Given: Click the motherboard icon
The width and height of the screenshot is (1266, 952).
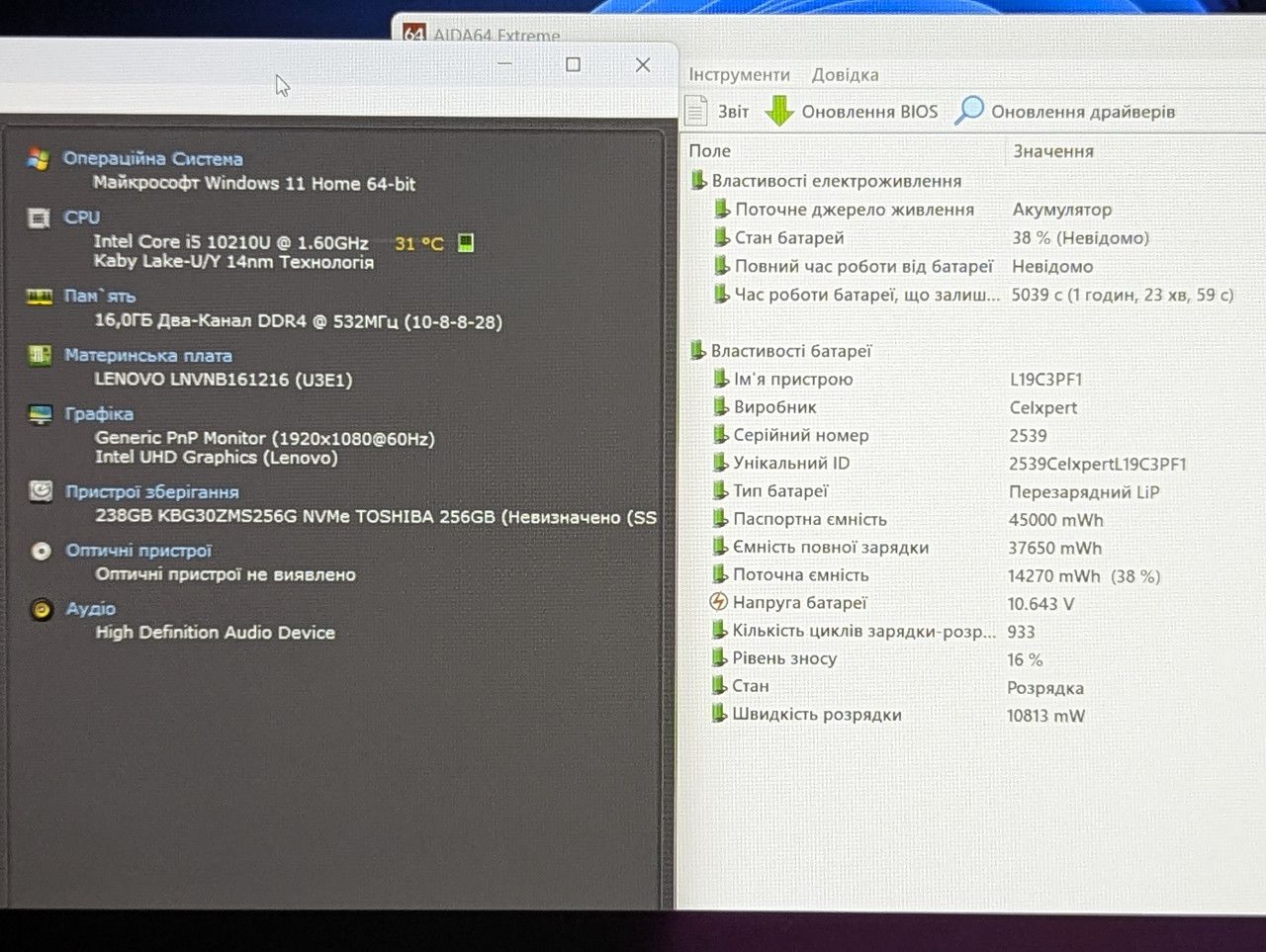Looking at the screenshot, I should pos(40,355).
